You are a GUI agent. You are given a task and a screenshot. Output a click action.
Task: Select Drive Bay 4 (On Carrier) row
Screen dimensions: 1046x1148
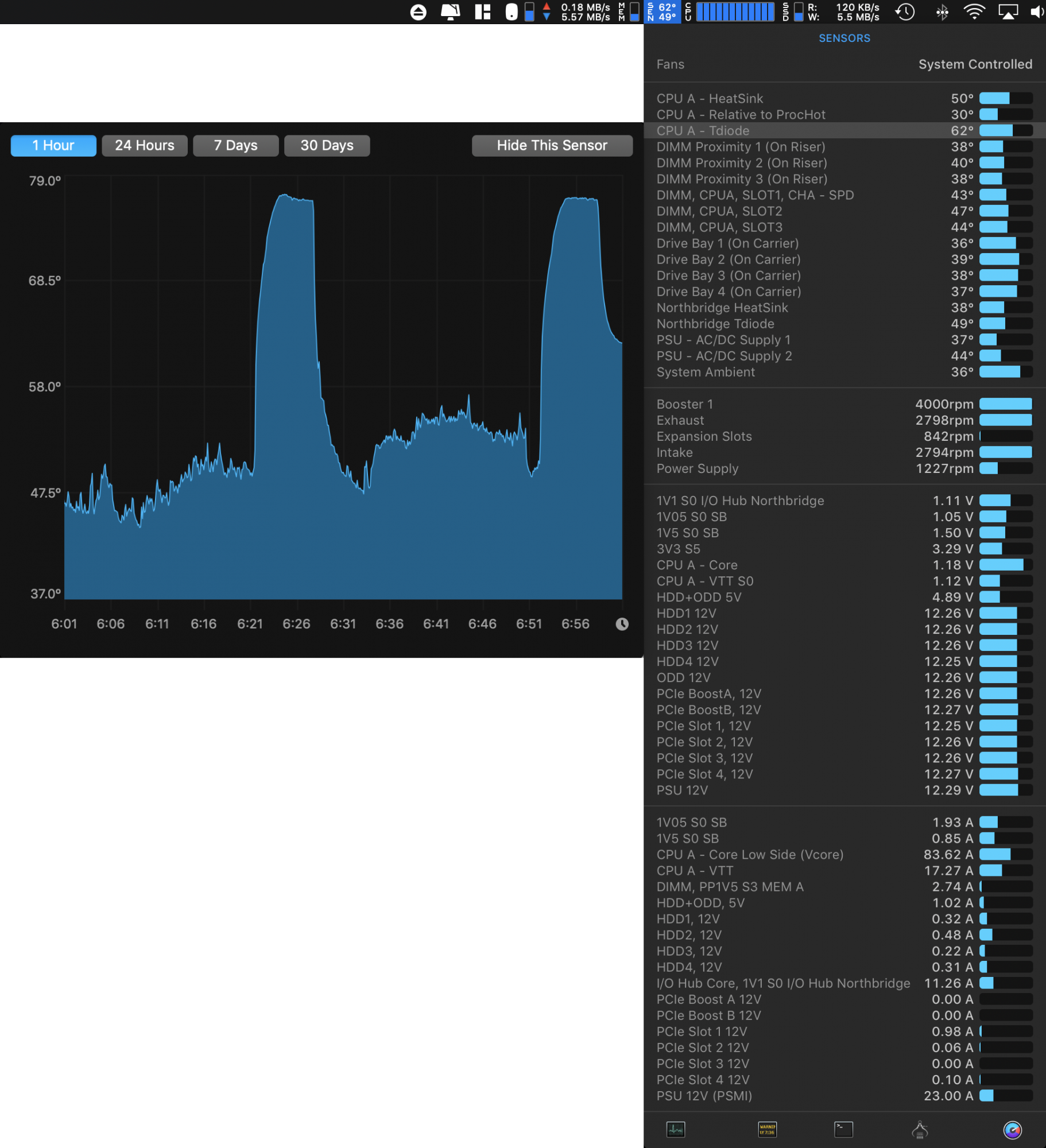point(844,292)
